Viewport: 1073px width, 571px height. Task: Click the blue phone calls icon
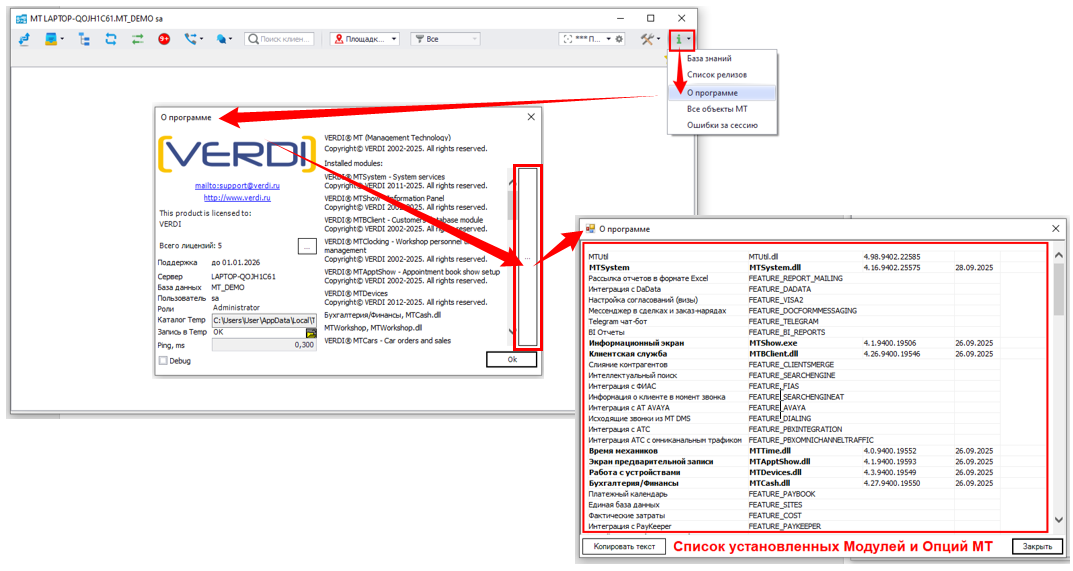point(190,39)
